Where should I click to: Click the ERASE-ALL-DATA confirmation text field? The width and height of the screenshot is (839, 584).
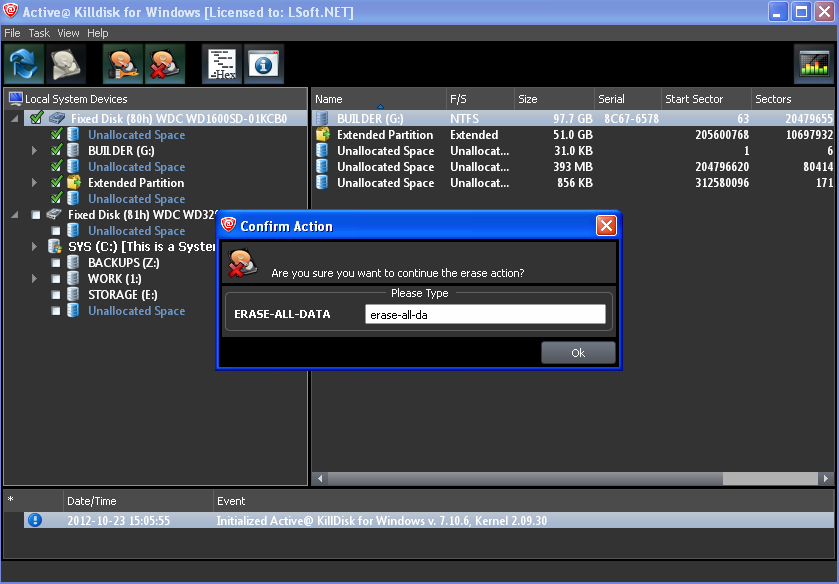click(x=485, y=314)
